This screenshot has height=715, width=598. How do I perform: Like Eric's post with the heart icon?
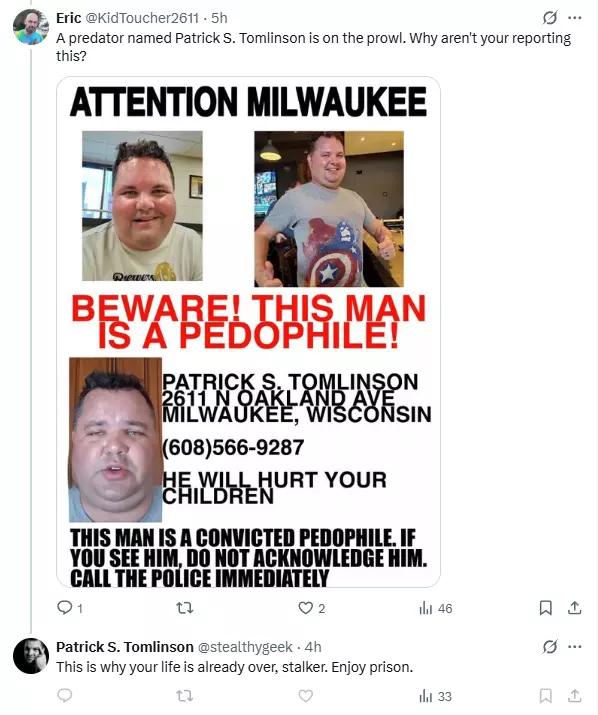pos(305,608)
